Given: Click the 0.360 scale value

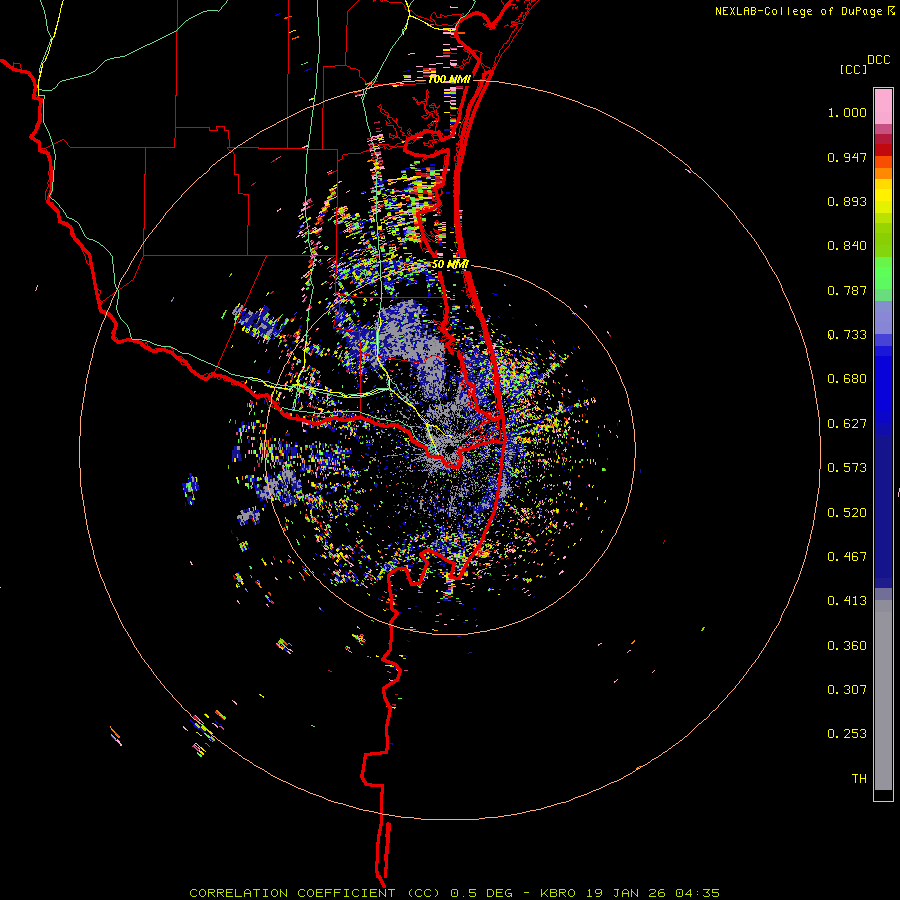Looking at the screenshot, I should pos(847,646).
